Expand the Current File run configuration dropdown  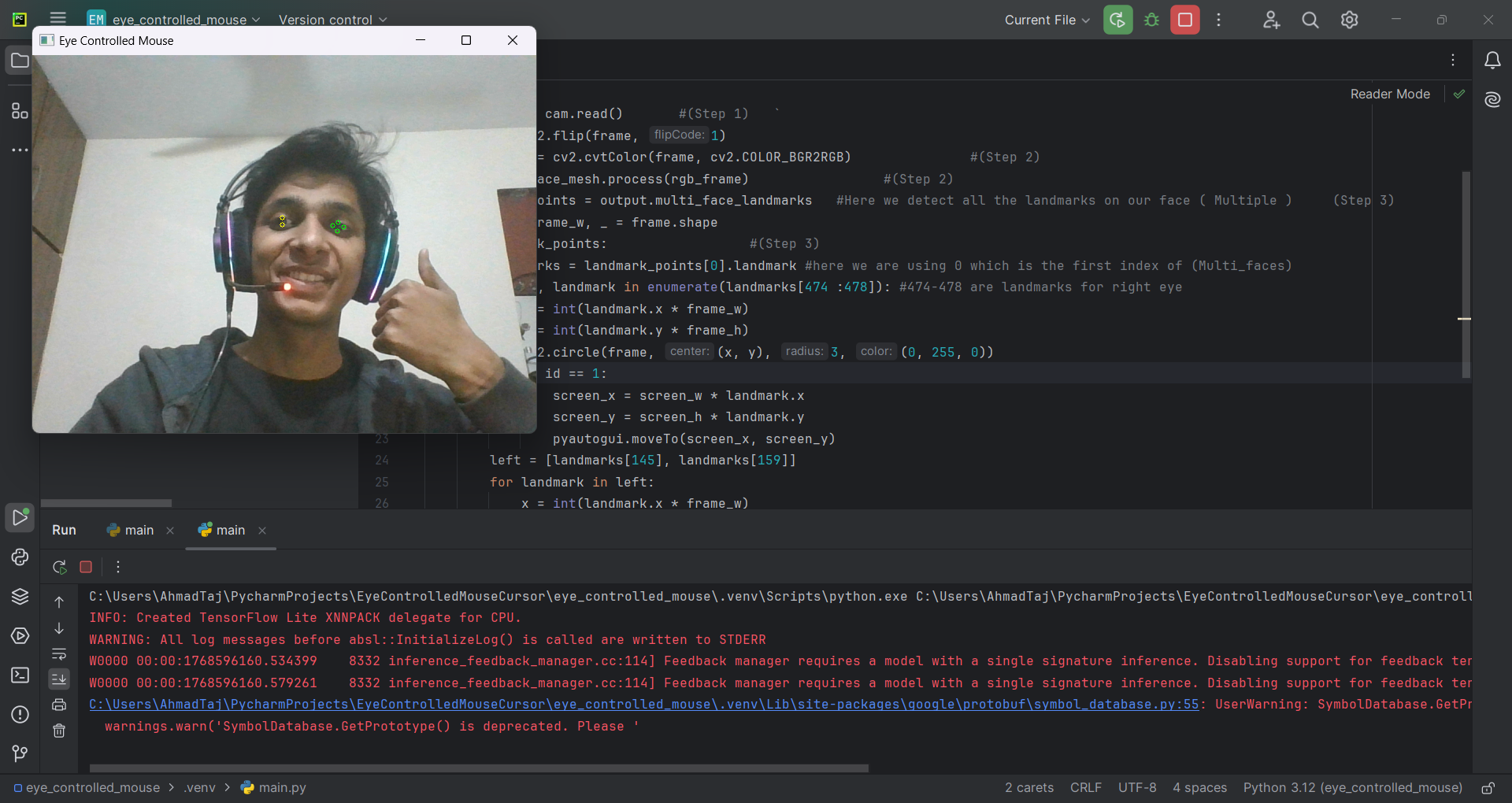(1047, 20)
